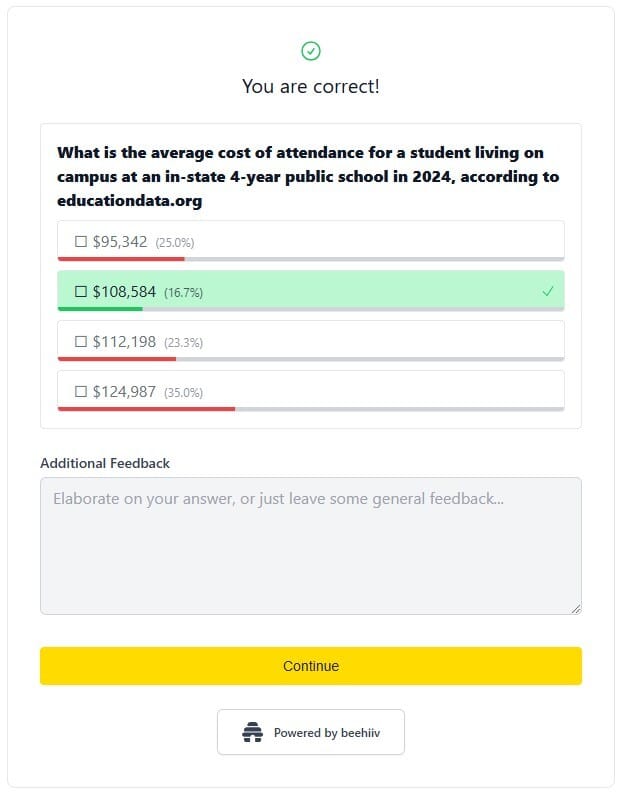Screen dimensions: 626x796
Task: Select the $95,342 answer option
Action: click(x=310, y=241)
